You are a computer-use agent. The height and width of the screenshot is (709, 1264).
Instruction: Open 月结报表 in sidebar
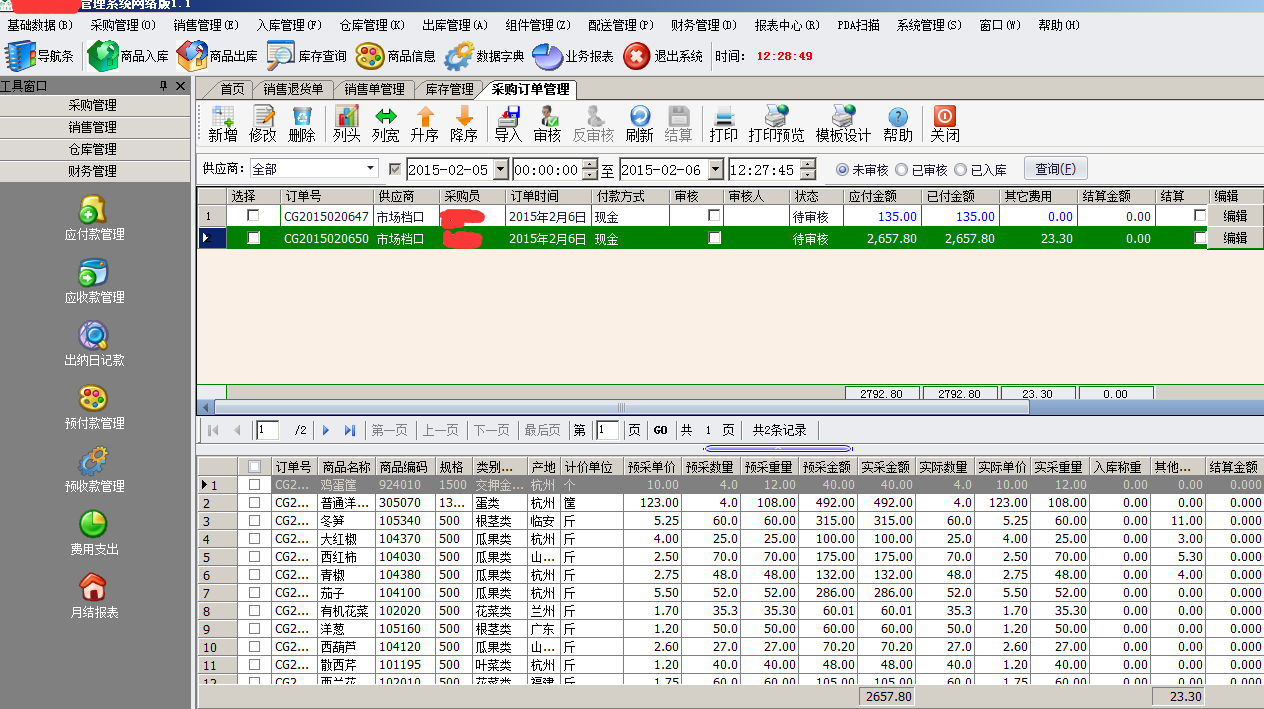[94, 597]
